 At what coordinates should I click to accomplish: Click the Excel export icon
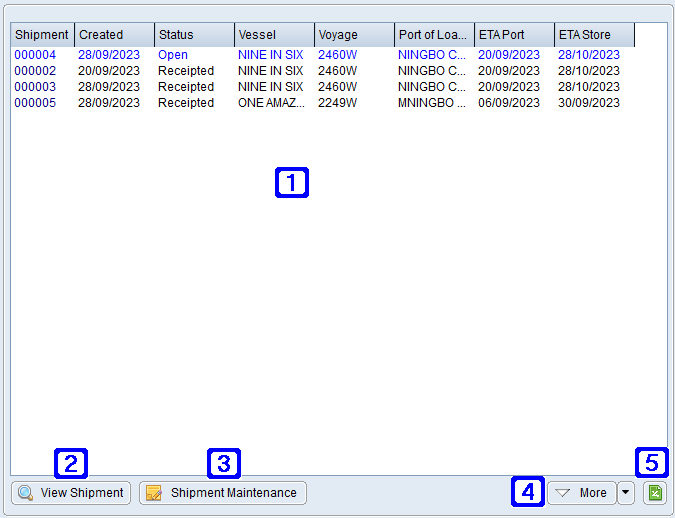655,493
